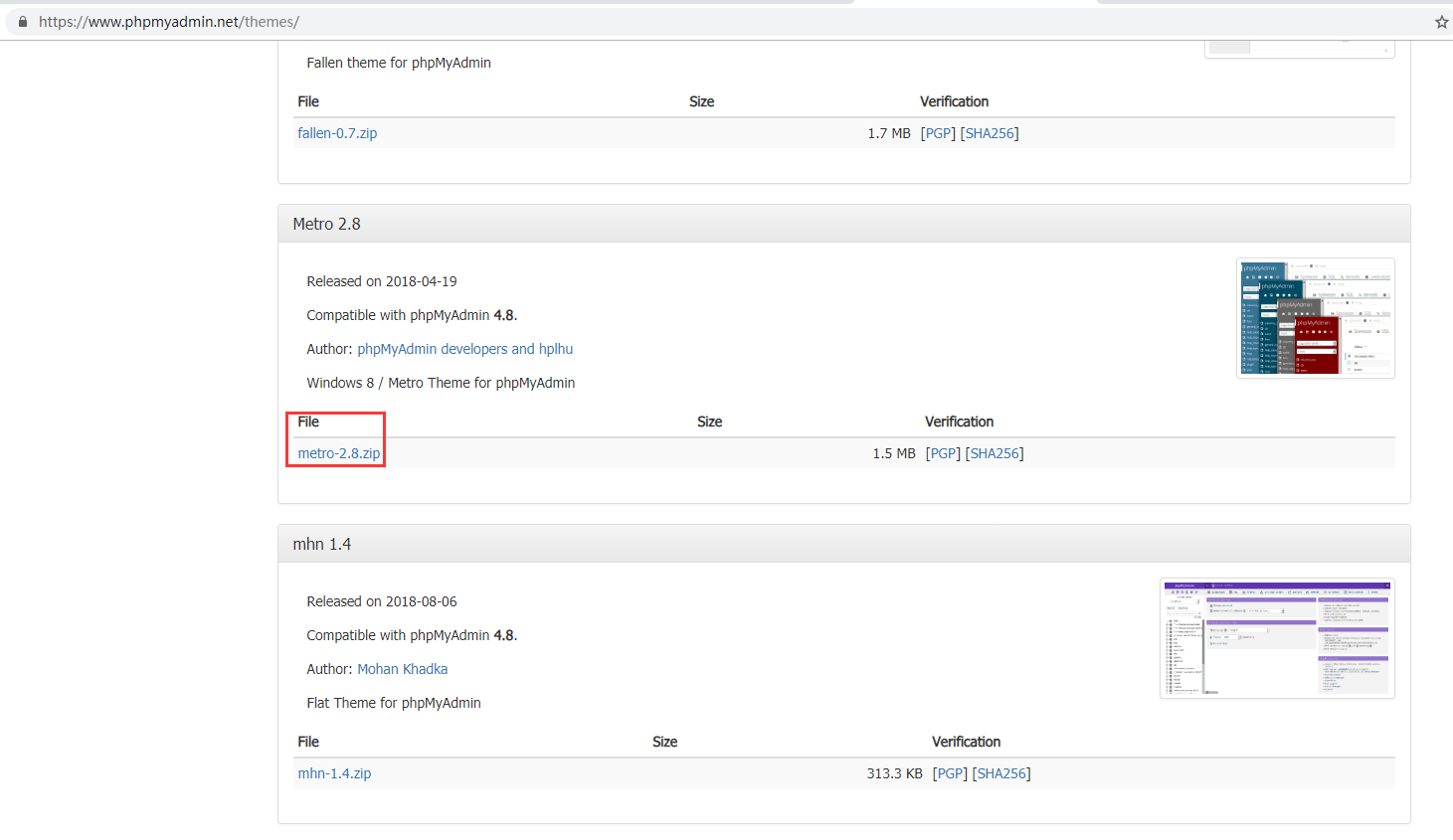Open SHA256 checksum for fallen-0.7.zip
This screenshot has width=1453, height=840.
[990, 133]
